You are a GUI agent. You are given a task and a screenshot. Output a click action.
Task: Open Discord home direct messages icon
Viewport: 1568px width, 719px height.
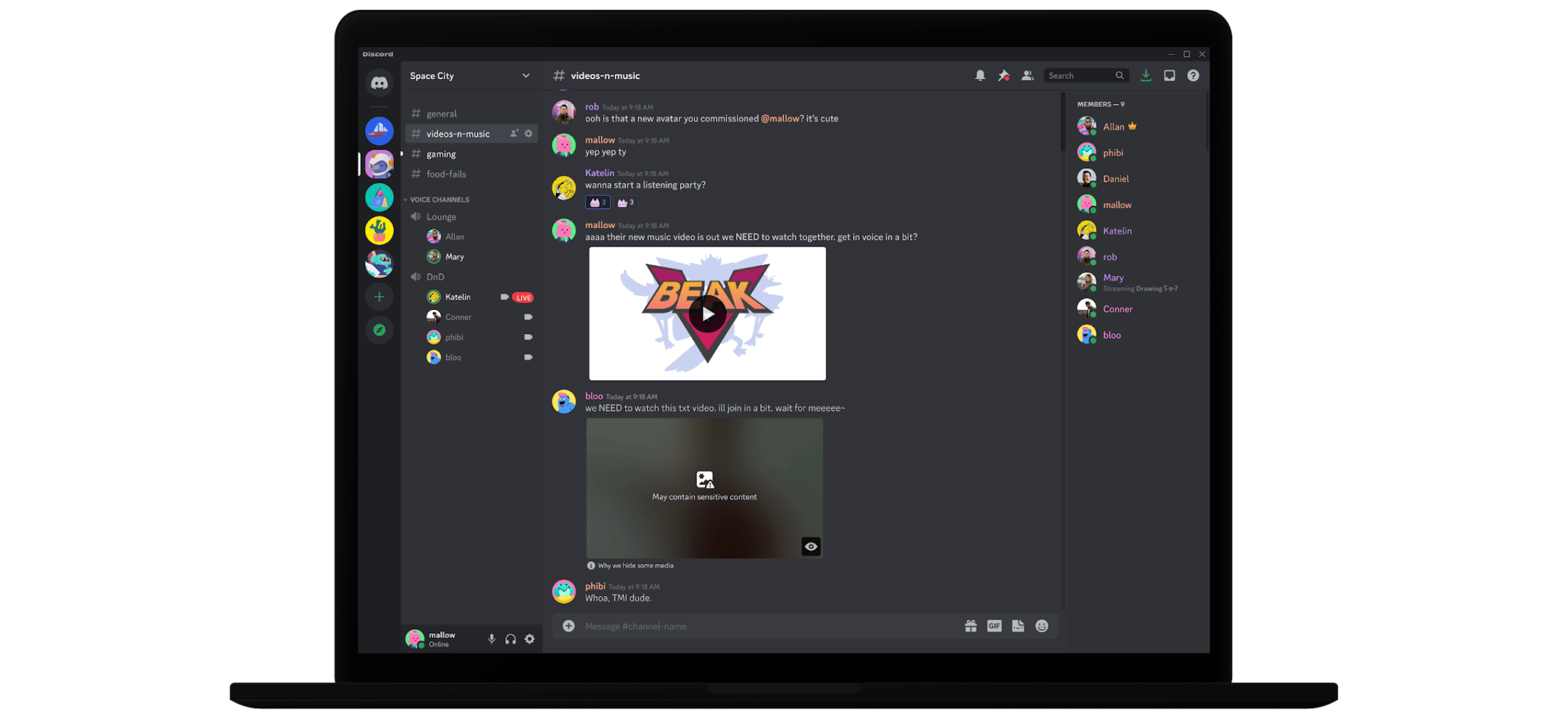coord(379,83)
